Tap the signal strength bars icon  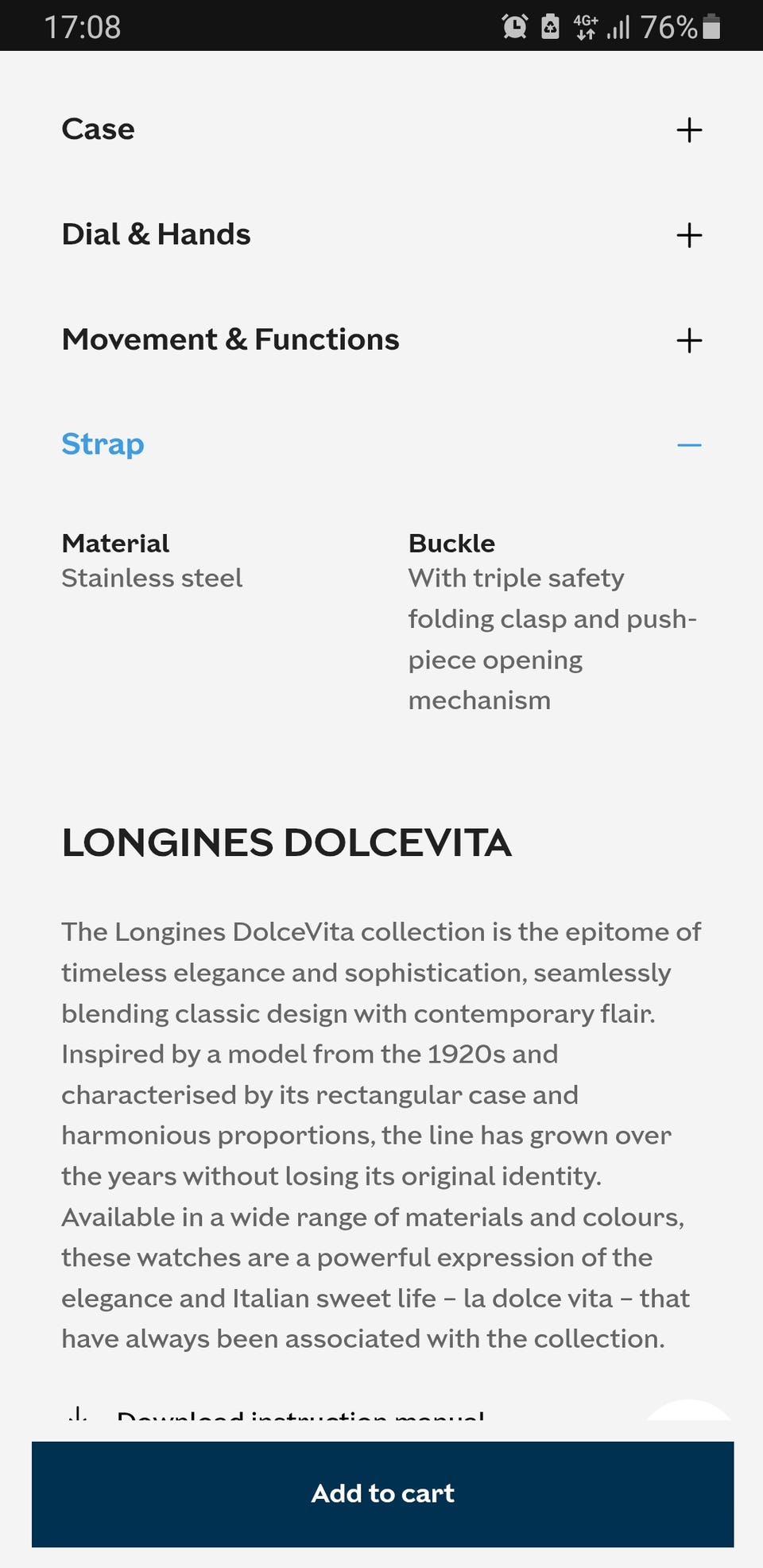coord(618,29)
